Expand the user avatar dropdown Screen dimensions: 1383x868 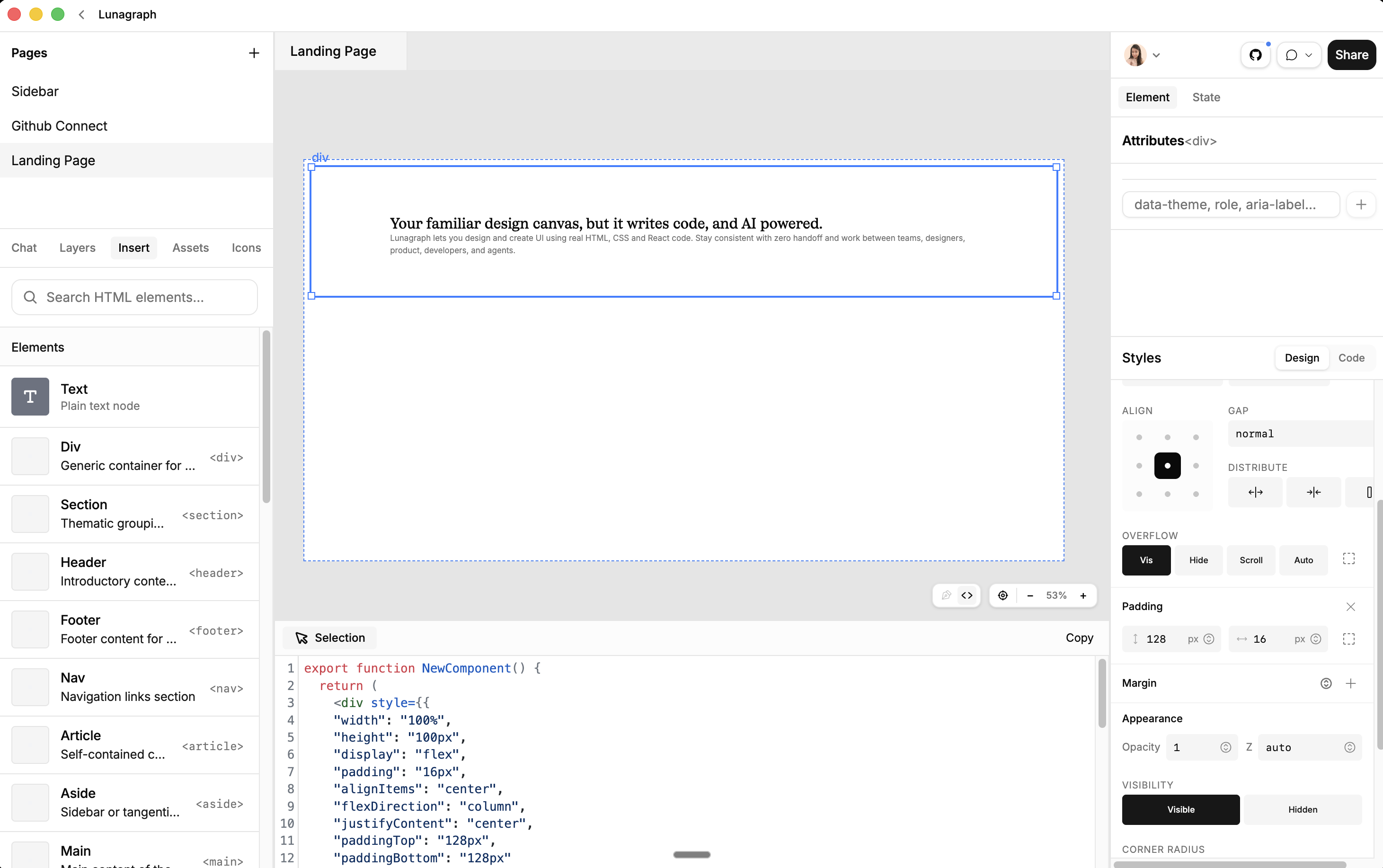click(1156, 55)
